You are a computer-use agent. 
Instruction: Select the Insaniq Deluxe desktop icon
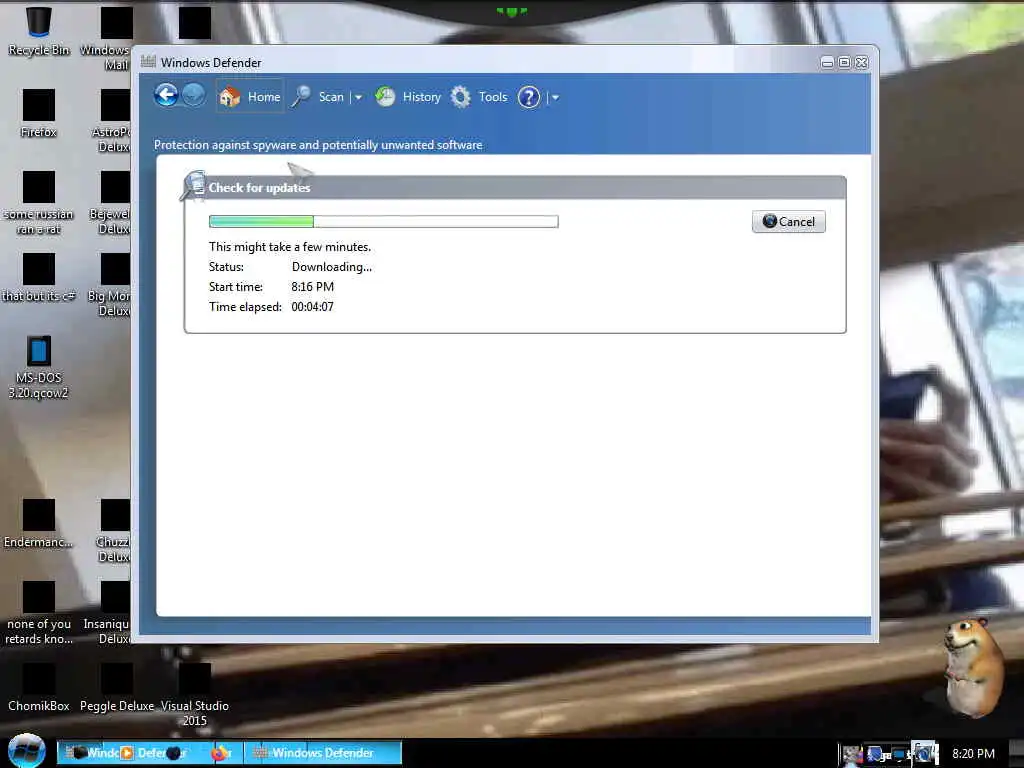pos(106,613)
